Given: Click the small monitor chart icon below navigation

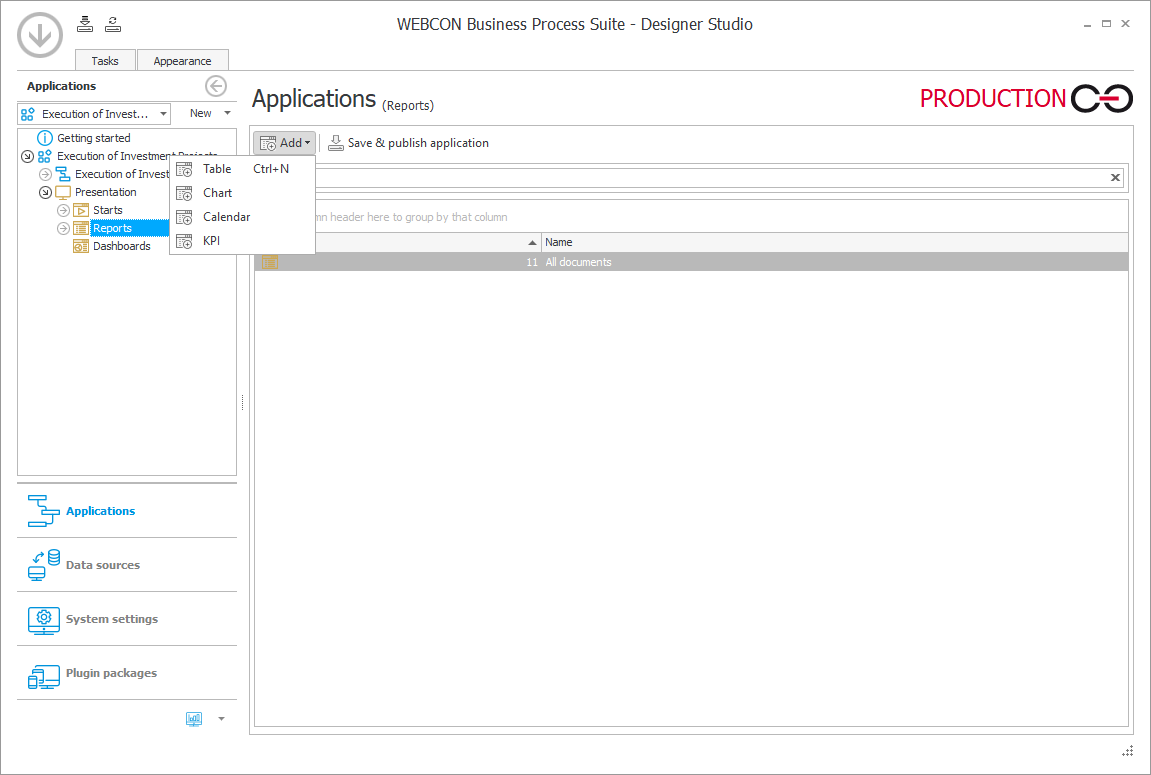Looking at the screenshot, I should pyautogui.click(x=194, y=718).
